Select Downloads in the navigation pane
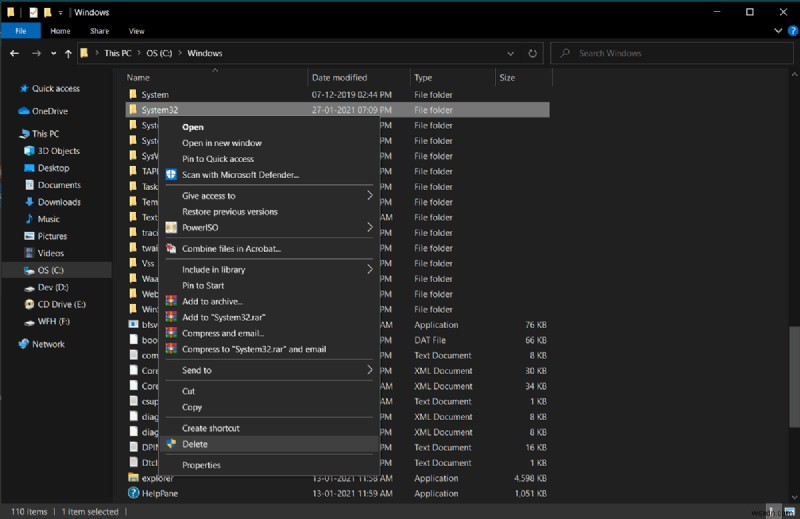The image size is (800, 519). click(59, 202)
